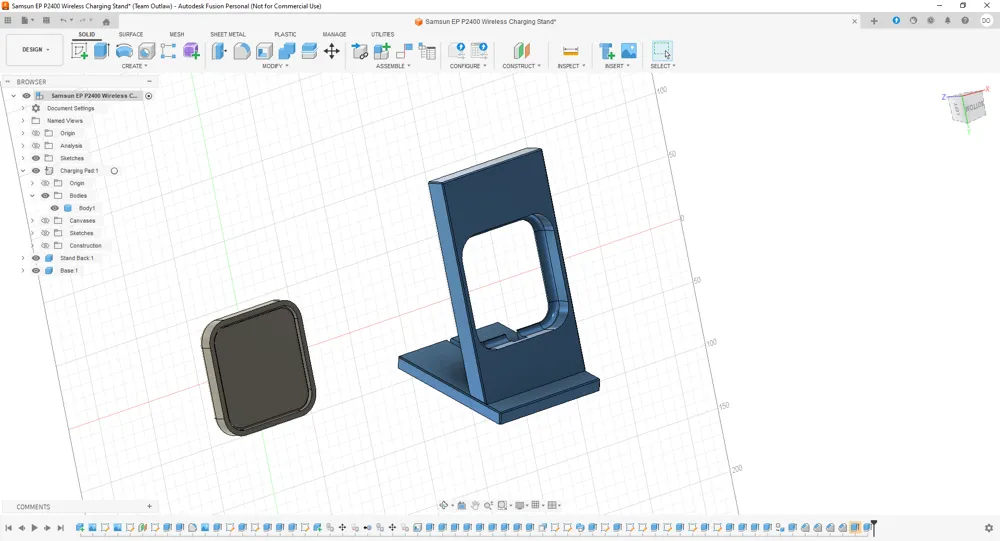Switch to the Surface tab
1000x541 pixels.
131,34
